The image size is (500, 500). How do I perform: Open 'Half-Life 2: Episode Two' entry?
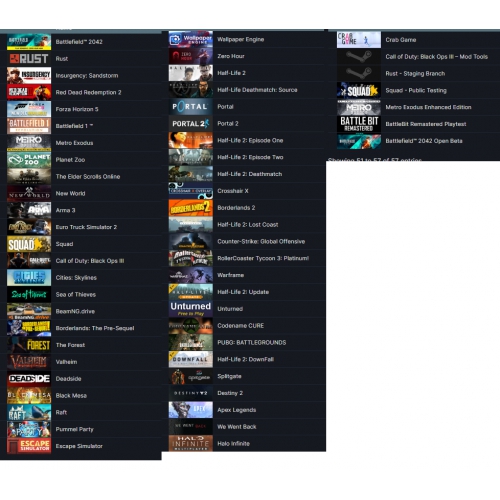[x=250, y=157]
